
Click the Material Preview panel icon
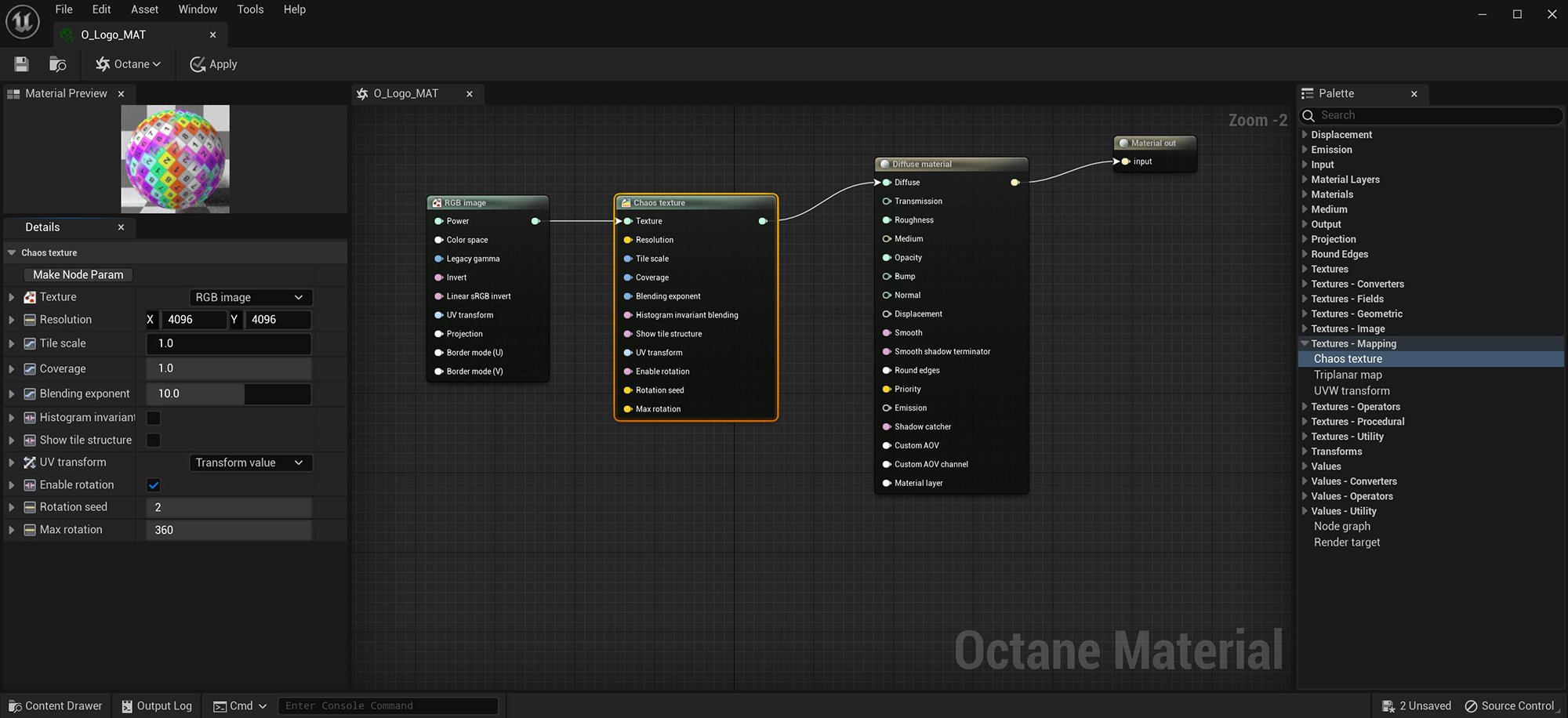point(13,93)
